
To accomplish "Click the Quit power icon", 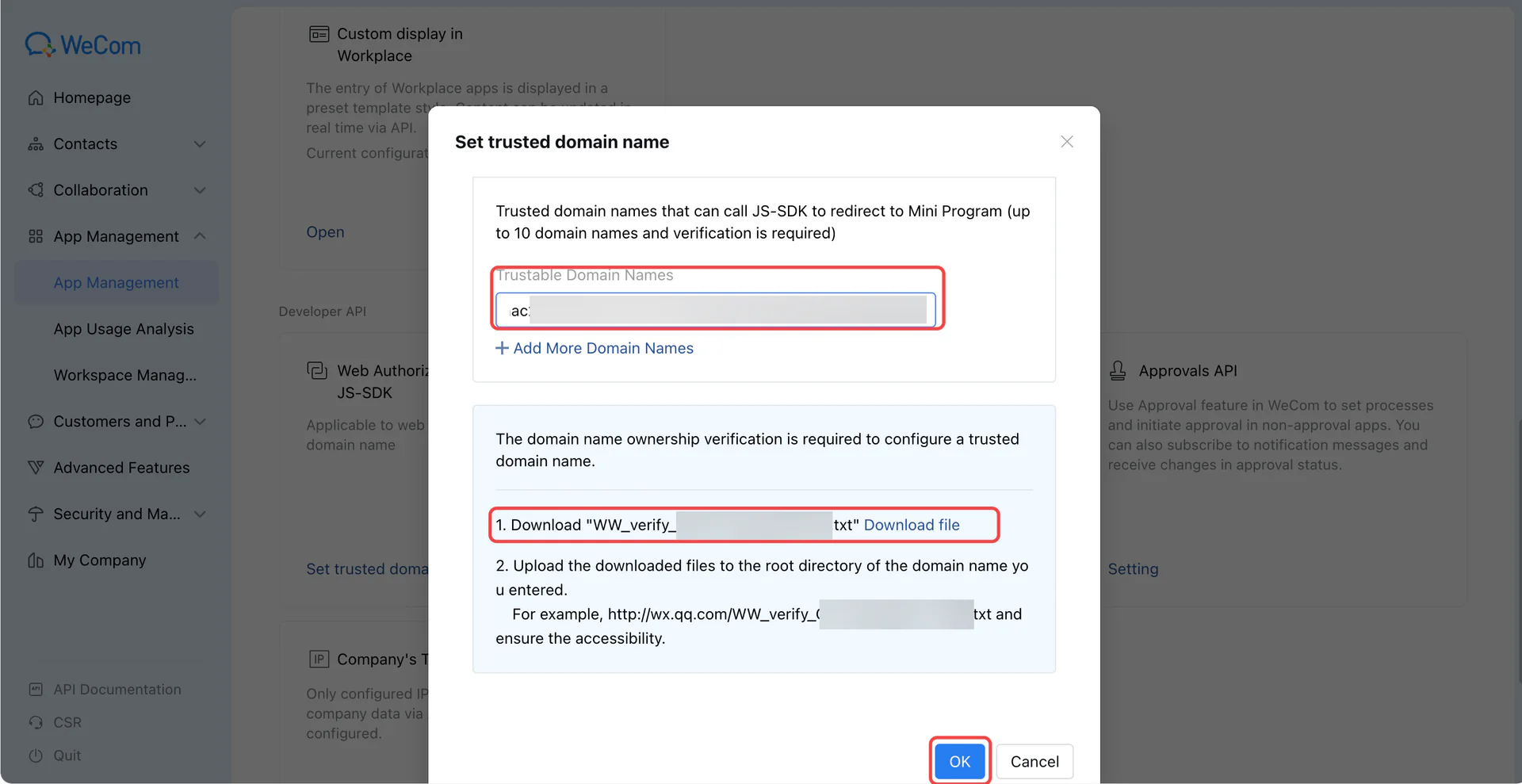I will tap(36, 755).
